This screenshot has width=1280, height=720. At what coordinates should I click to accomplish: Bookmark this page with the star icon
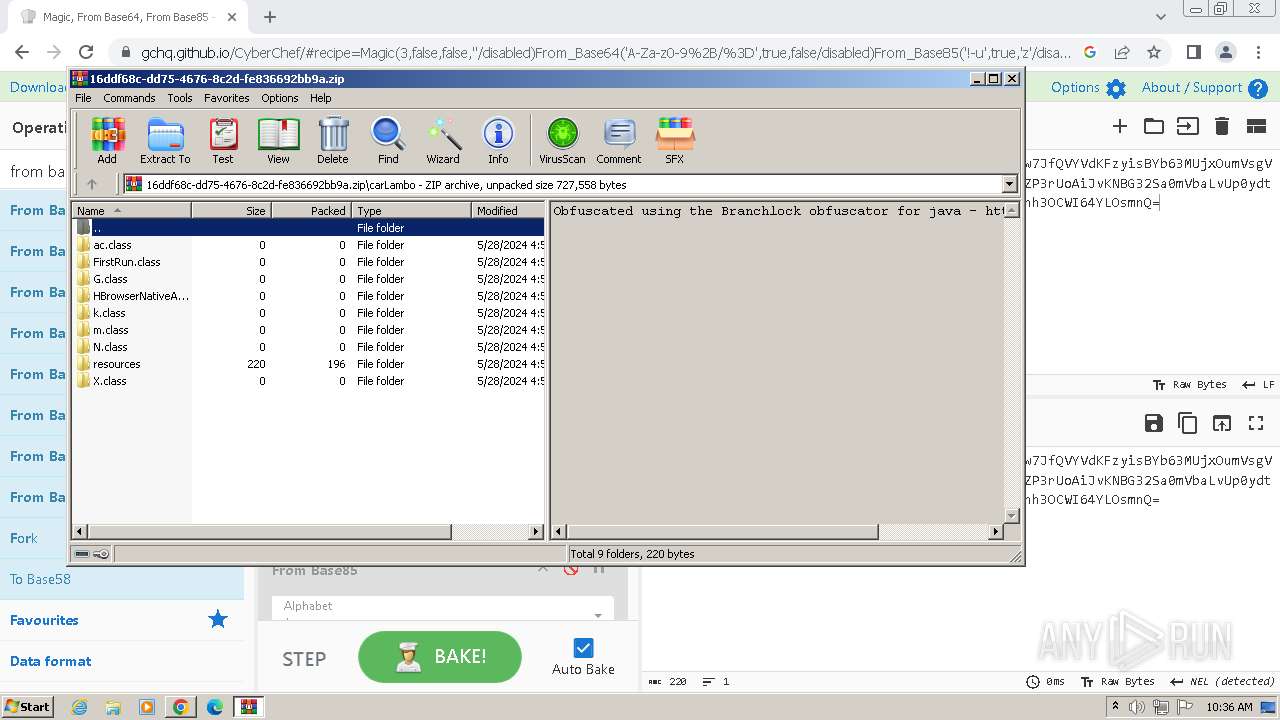[1154, 52]
